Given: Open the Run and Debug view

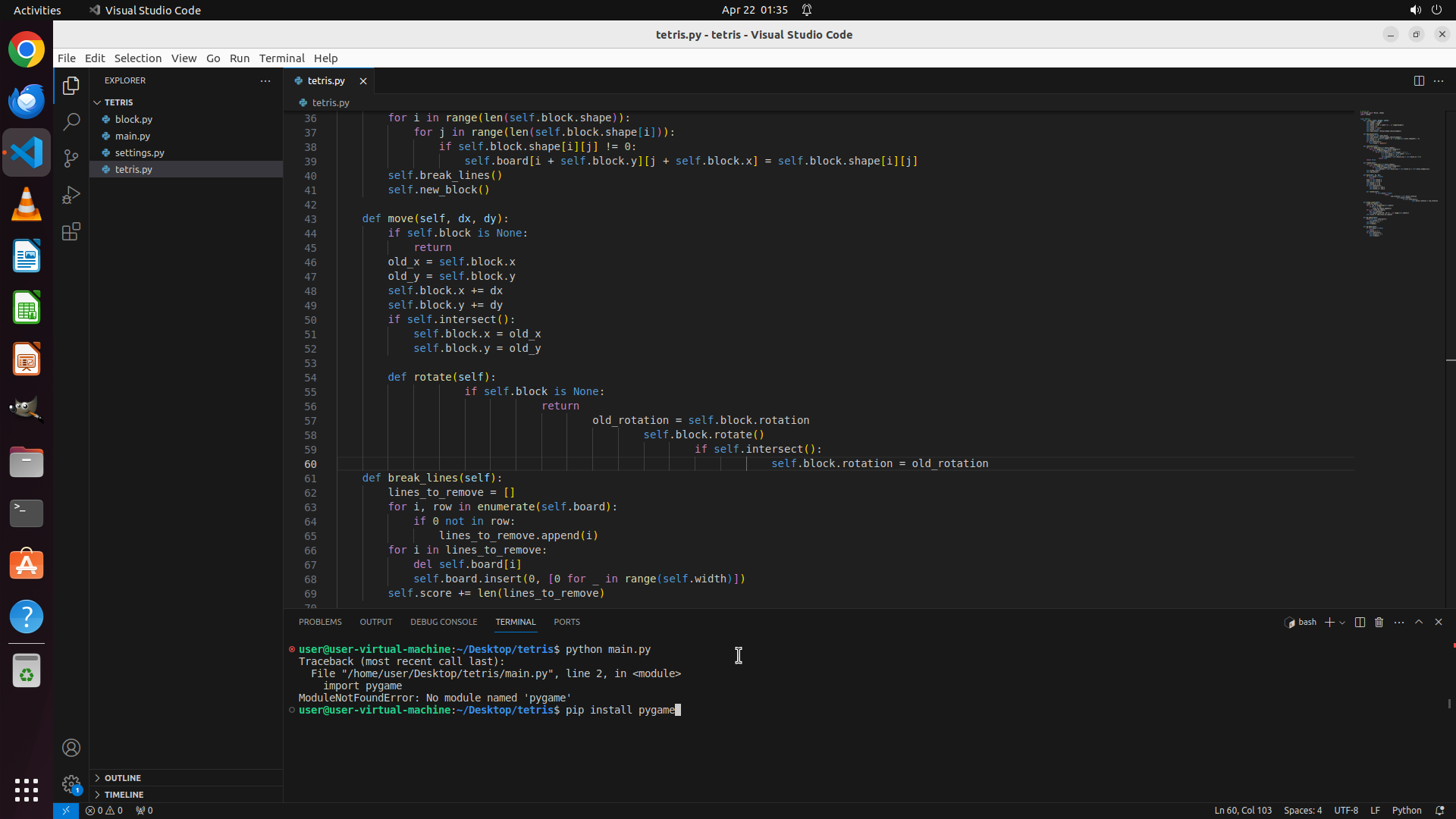Looking at the screenshot, I should (71, 195).
